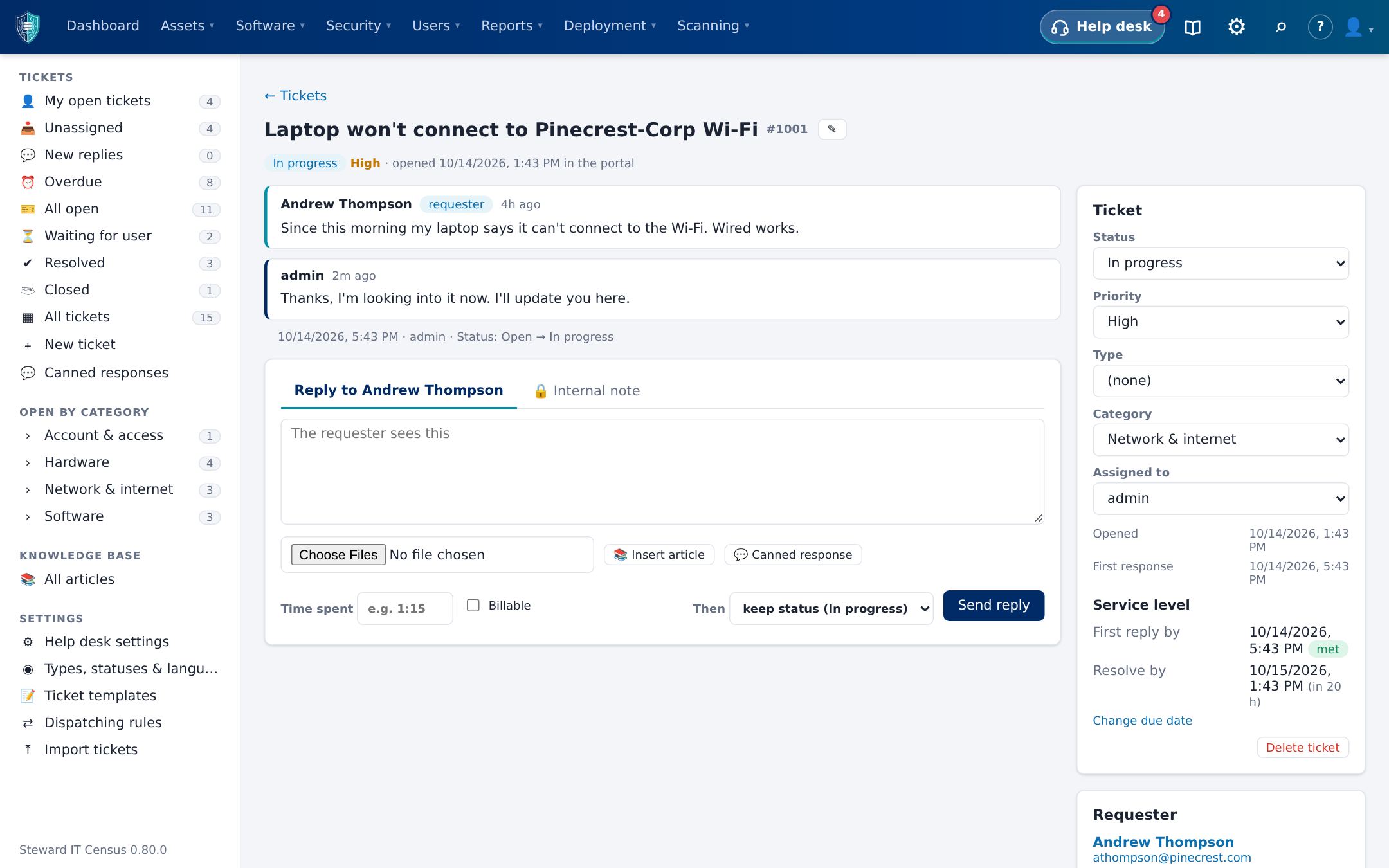Click the Ticket templates notepad icon
This screenshot has width=1389, height=868.
[x=28, y=696]
